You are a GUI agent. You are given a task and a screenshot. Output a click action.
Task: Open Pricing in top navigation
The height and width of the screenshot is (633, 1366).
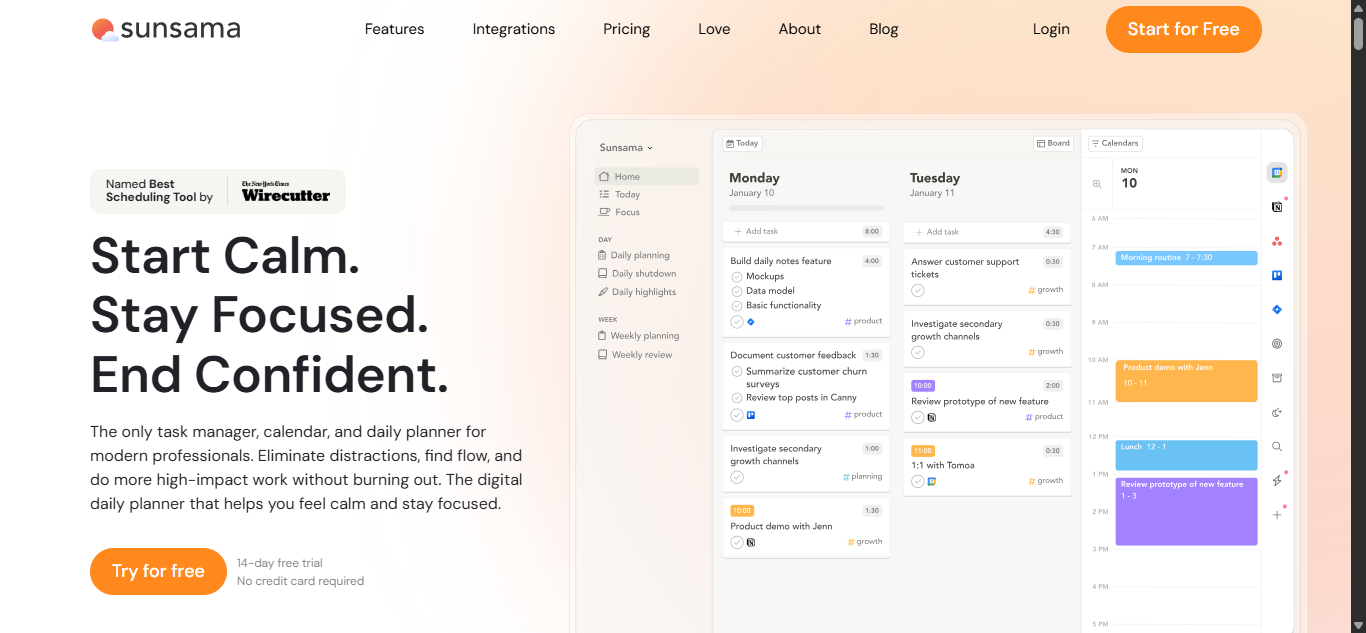click(627, 29)
